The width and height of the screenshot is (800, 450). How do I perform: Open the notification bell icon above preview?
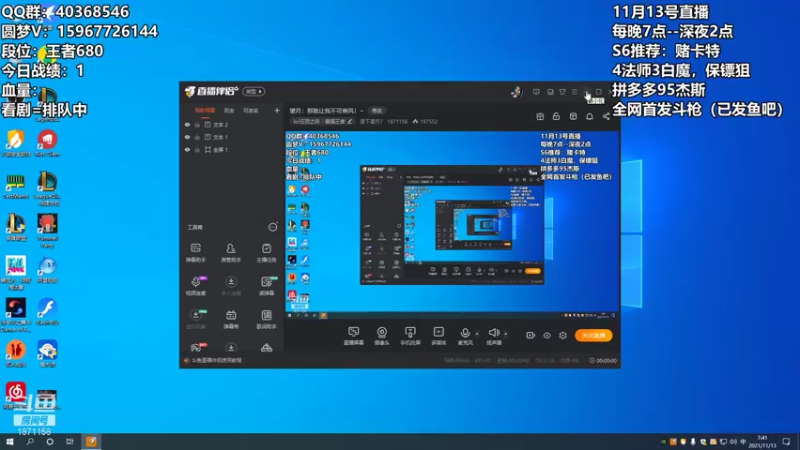589,116
